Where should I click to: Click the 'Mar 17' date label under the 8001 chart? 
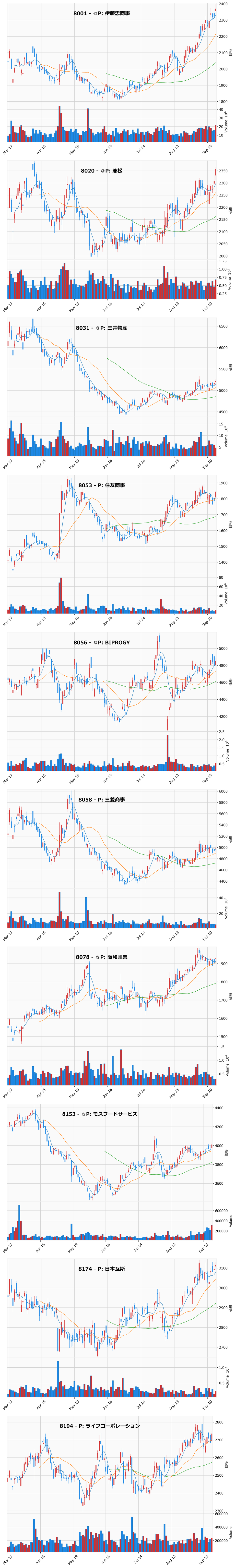click(x=8, y=150)
